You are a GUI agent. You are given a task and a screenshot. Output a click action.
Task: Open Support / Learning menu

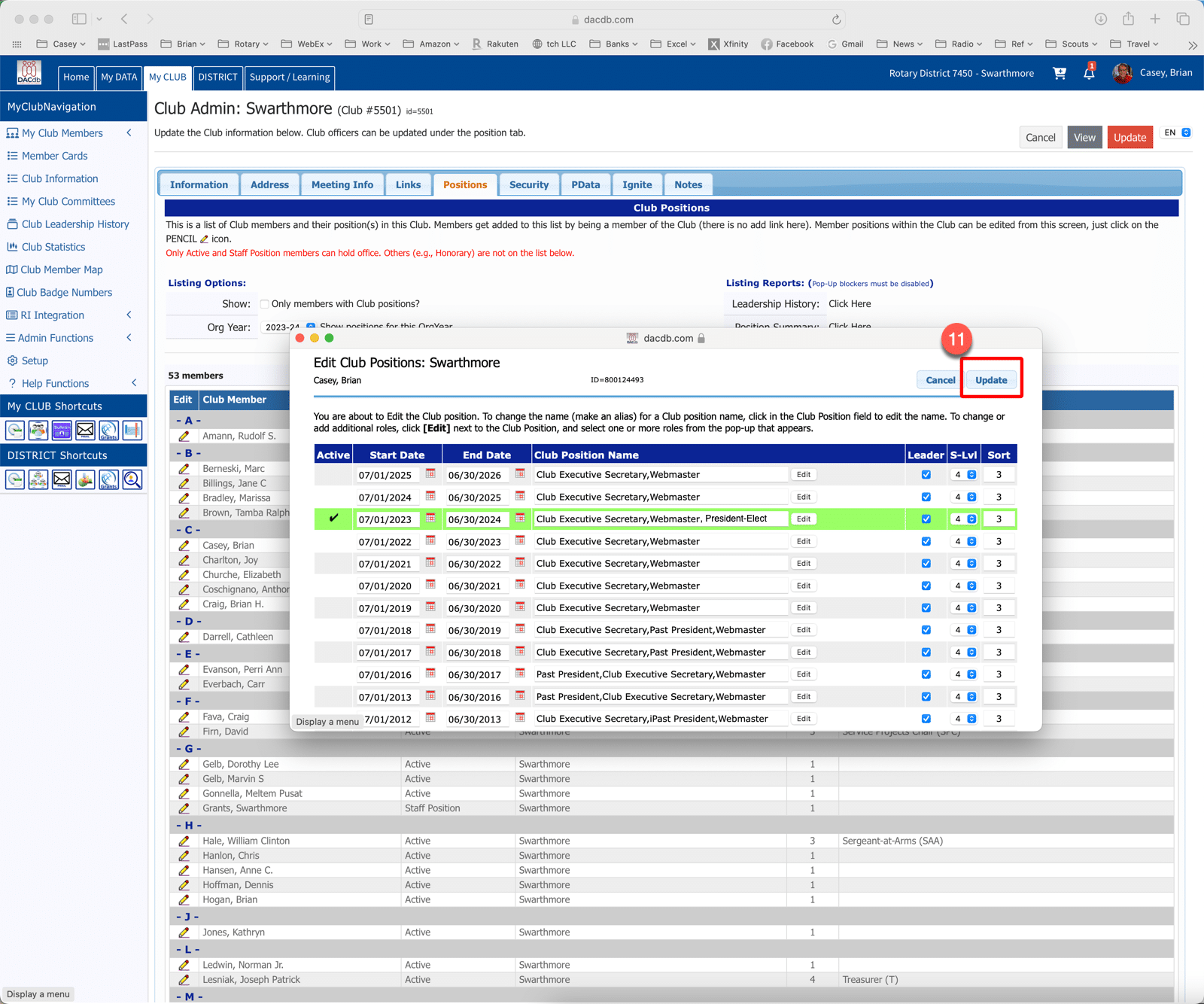tap(290, 77)
